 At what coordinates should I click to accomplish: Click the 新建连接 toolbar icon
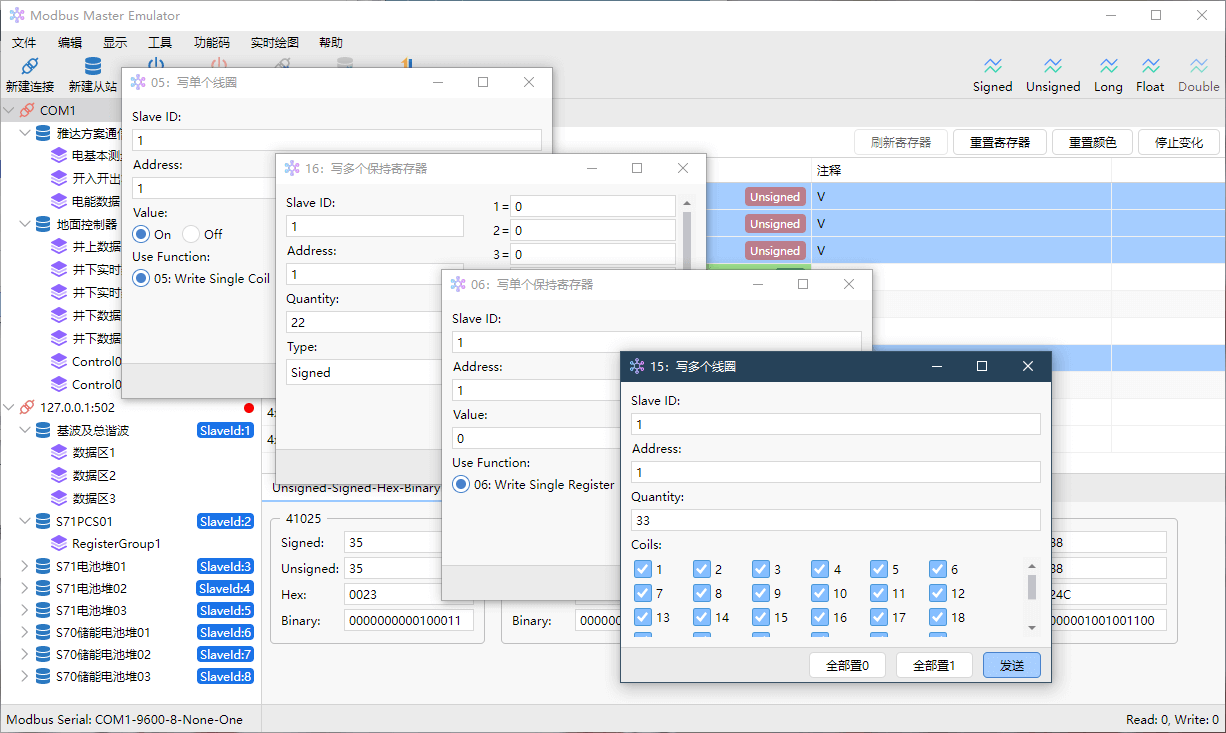(x=29, y=66)
